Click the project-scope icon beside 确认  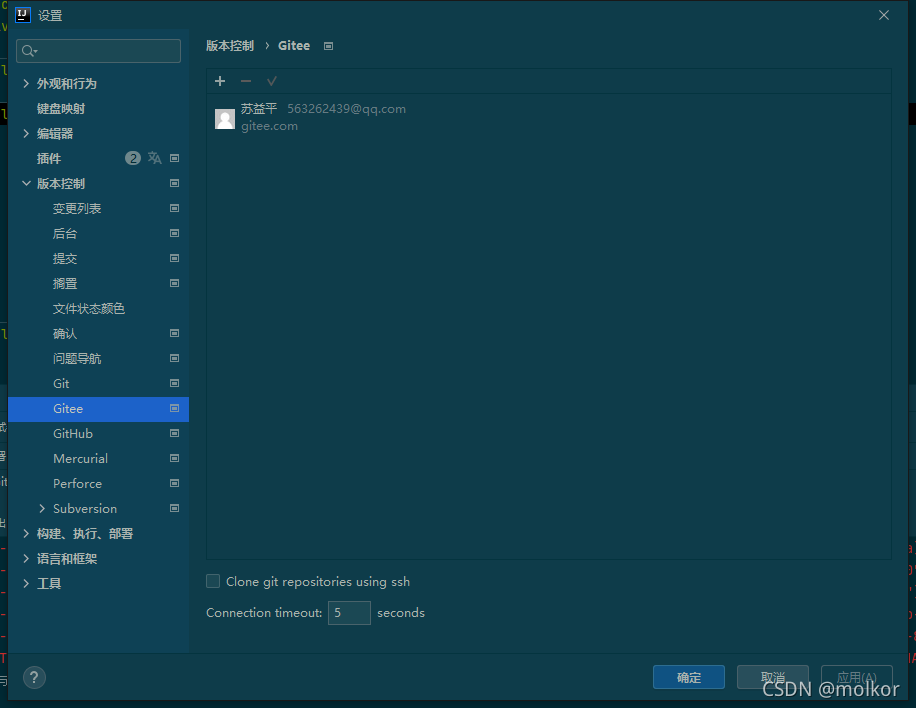(174, 334)
